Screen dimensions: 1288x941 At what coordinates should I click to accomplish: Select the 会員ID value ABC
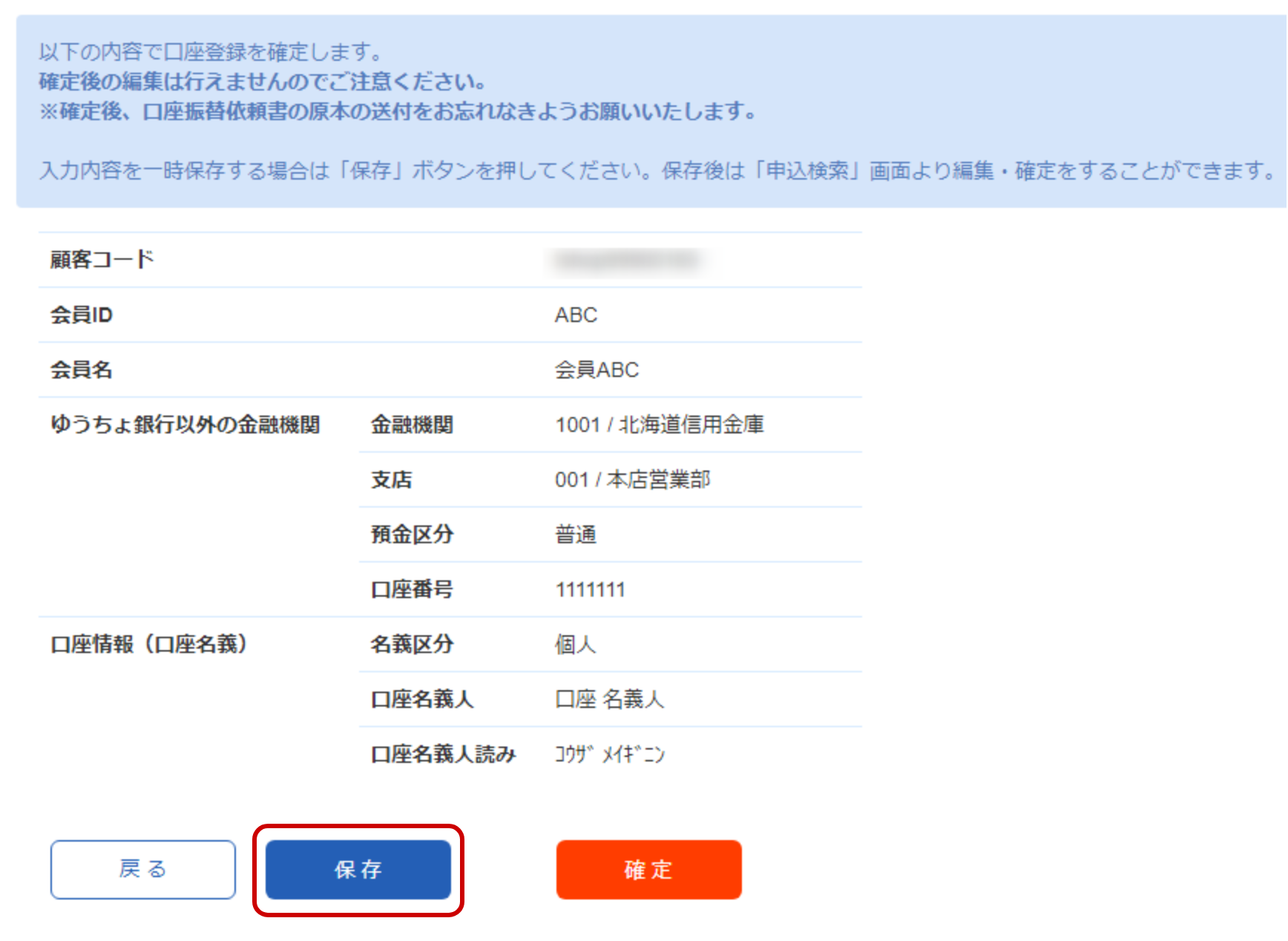[576, 315]
